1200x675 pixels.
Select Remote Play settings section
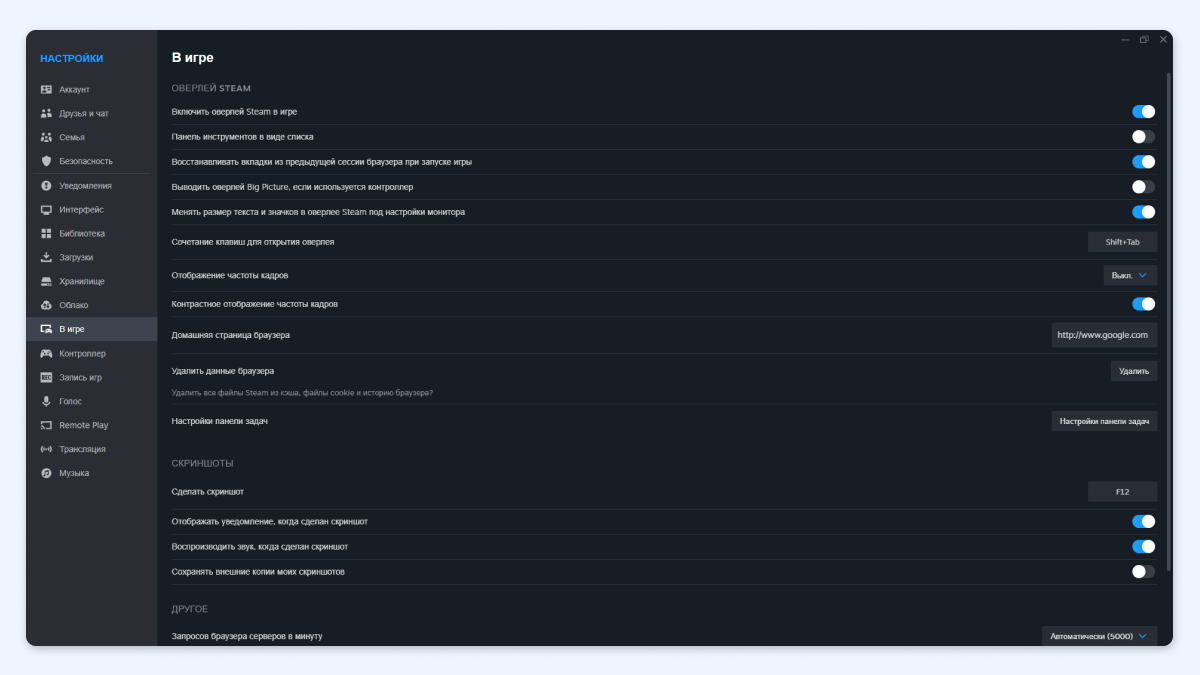(x=92, y=426)
